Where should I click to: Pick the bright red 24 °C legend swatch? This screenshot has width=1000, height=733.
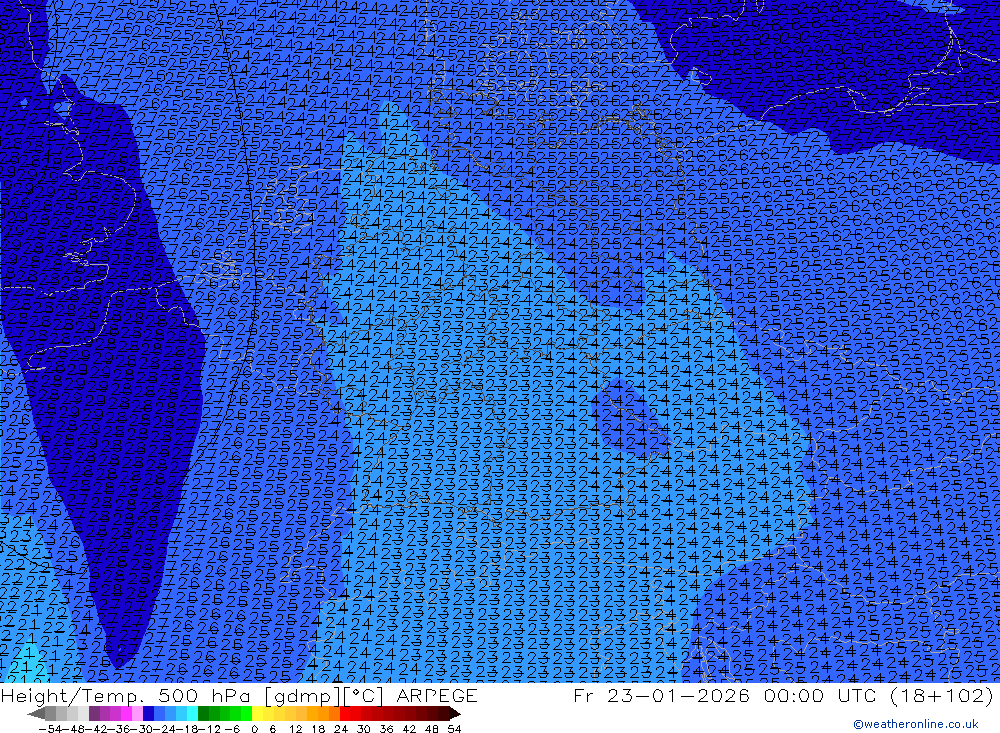point(344,713)
